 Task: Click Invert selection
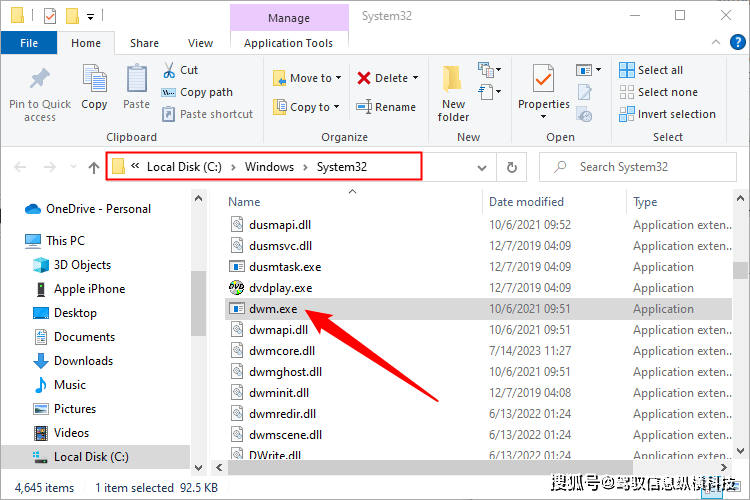click(x=667, y=114)
